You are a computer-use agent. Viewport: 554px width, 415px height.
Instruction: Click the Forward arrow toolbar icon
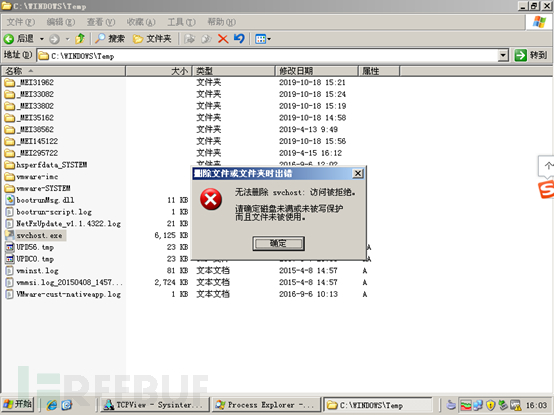pyautogui.click(x=54, y=39)
